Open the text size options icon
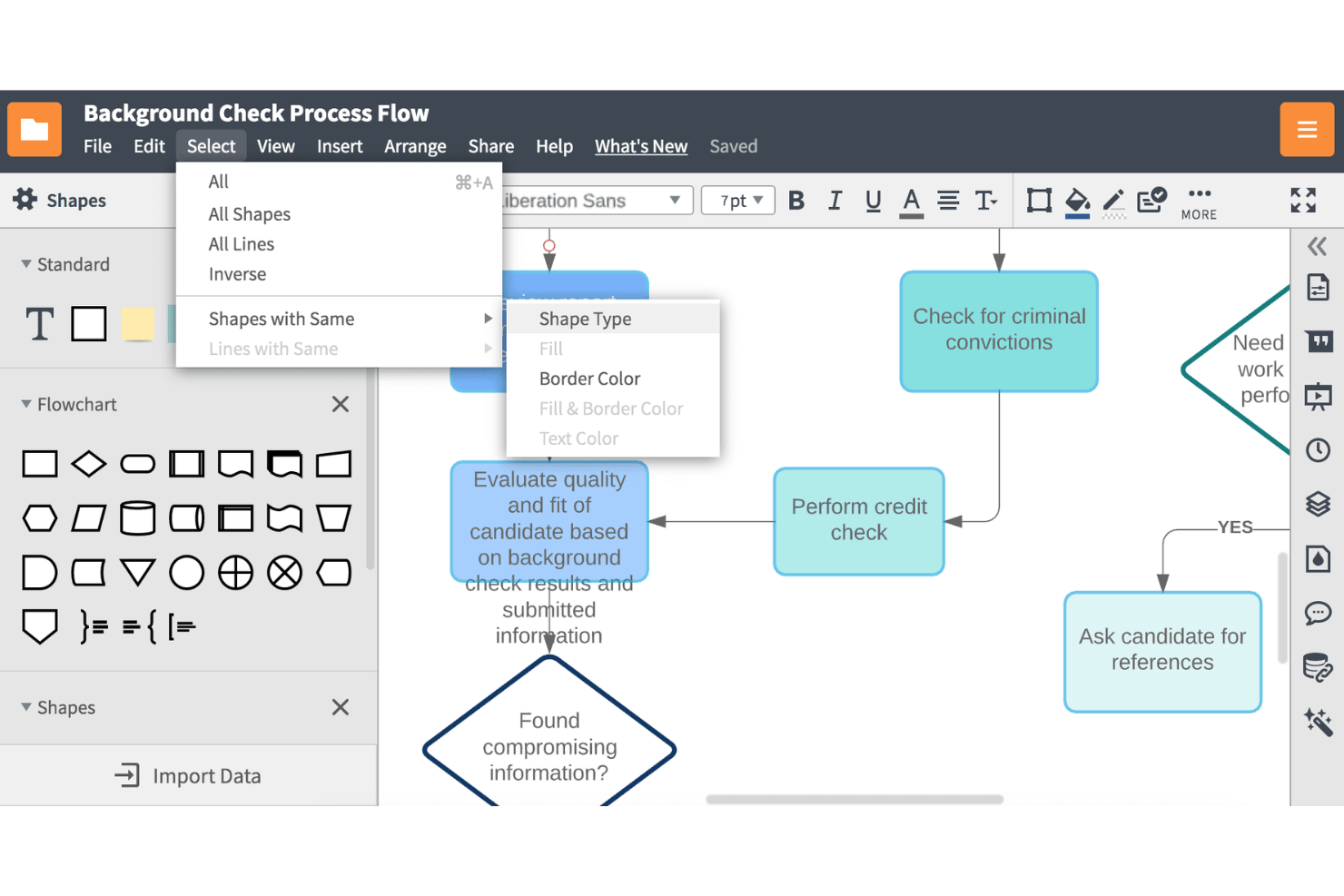This screenshot has height=896, width=1344. point(986,201)
